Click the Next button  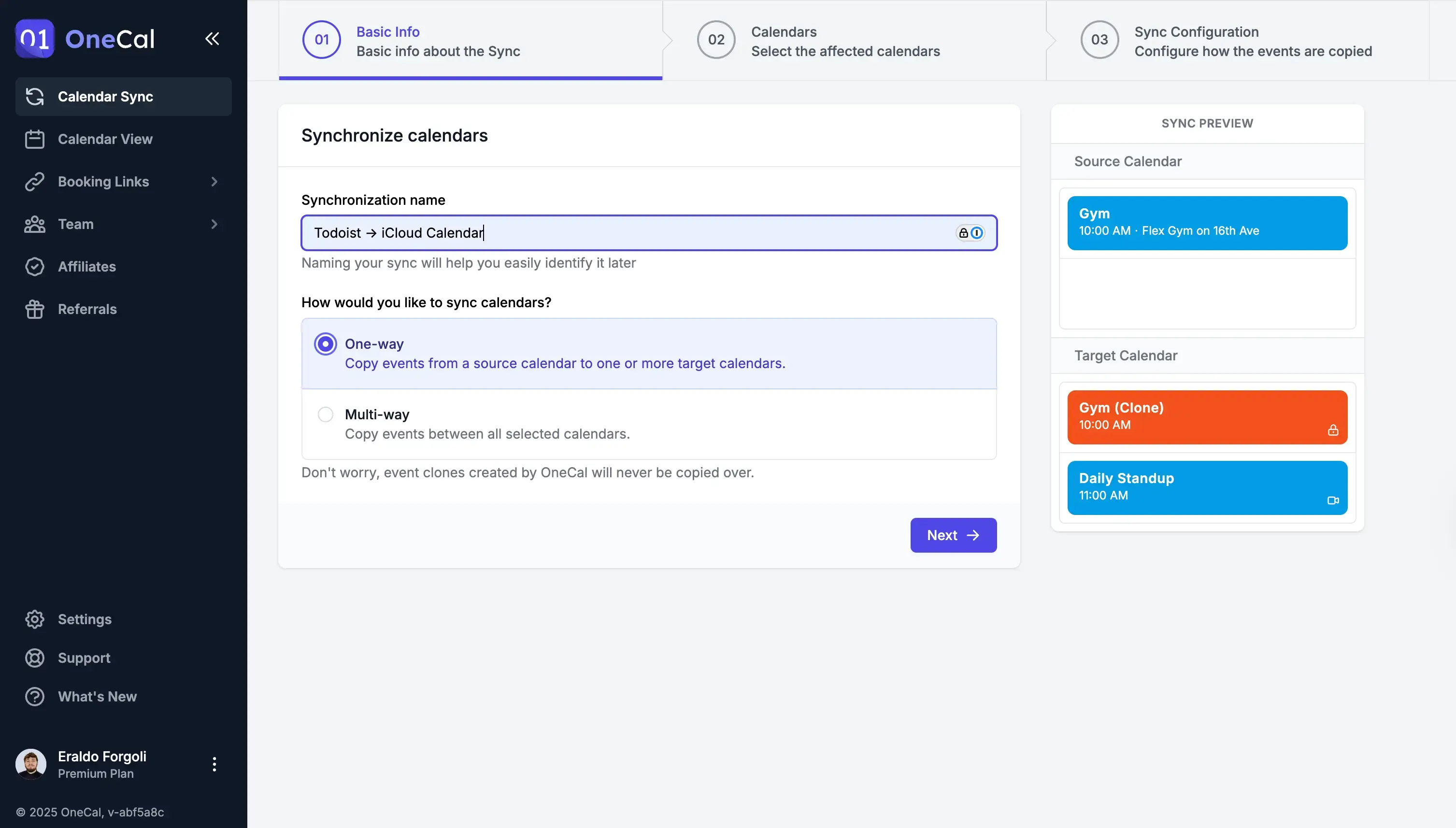click(953, 535)
